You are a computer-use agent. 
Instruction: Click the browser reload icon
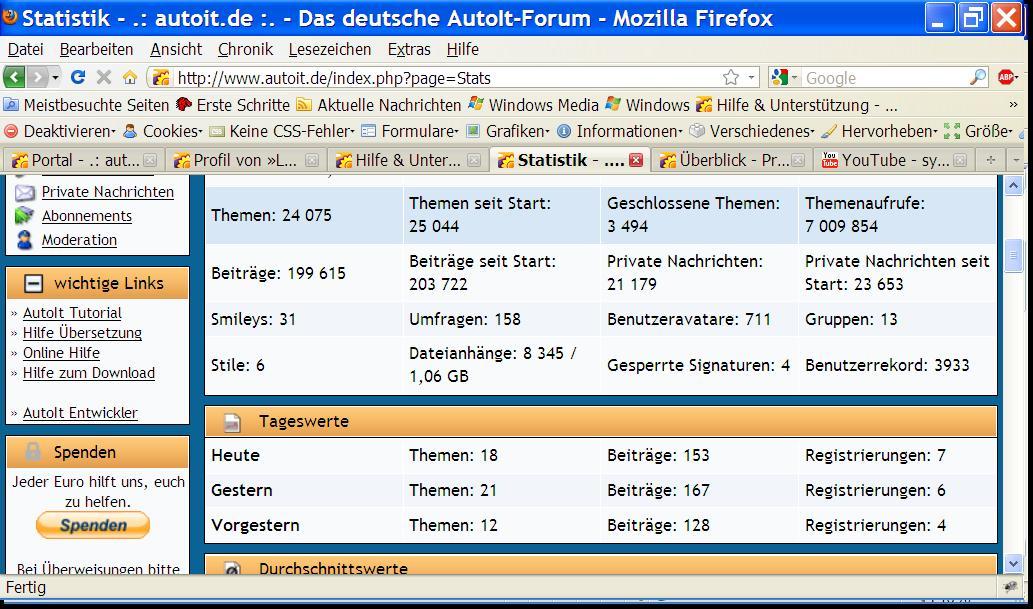click(78, 77)
